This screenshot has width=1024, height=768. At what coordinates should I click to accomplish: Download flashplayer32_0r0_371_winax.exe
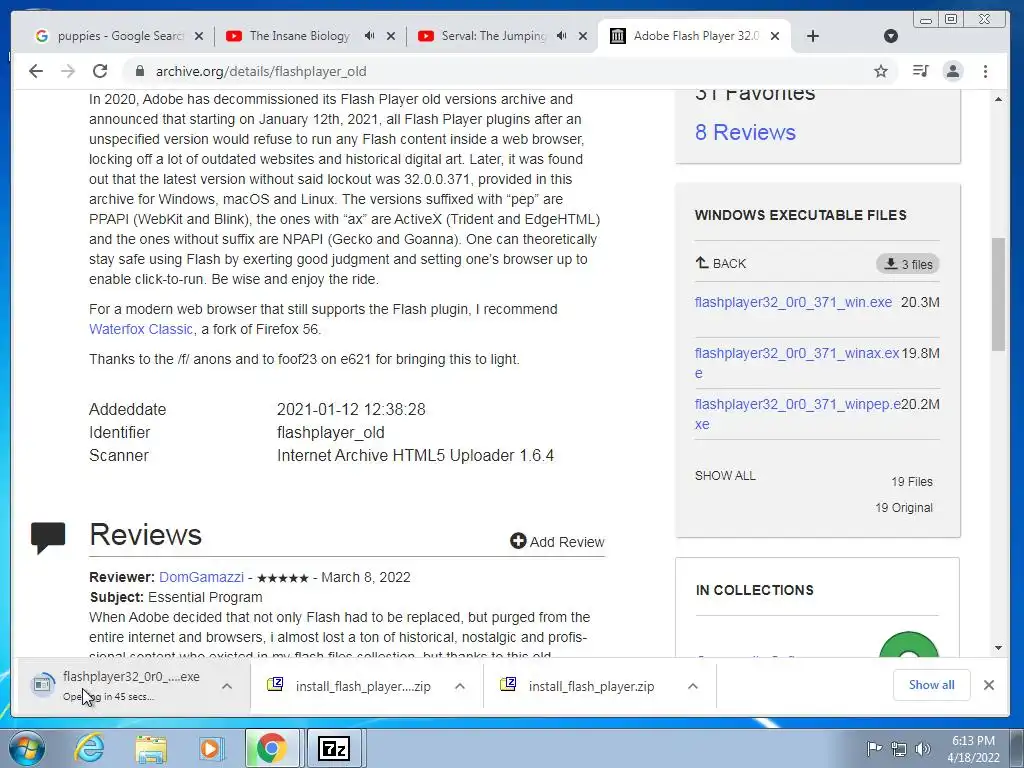click(797, 363)
